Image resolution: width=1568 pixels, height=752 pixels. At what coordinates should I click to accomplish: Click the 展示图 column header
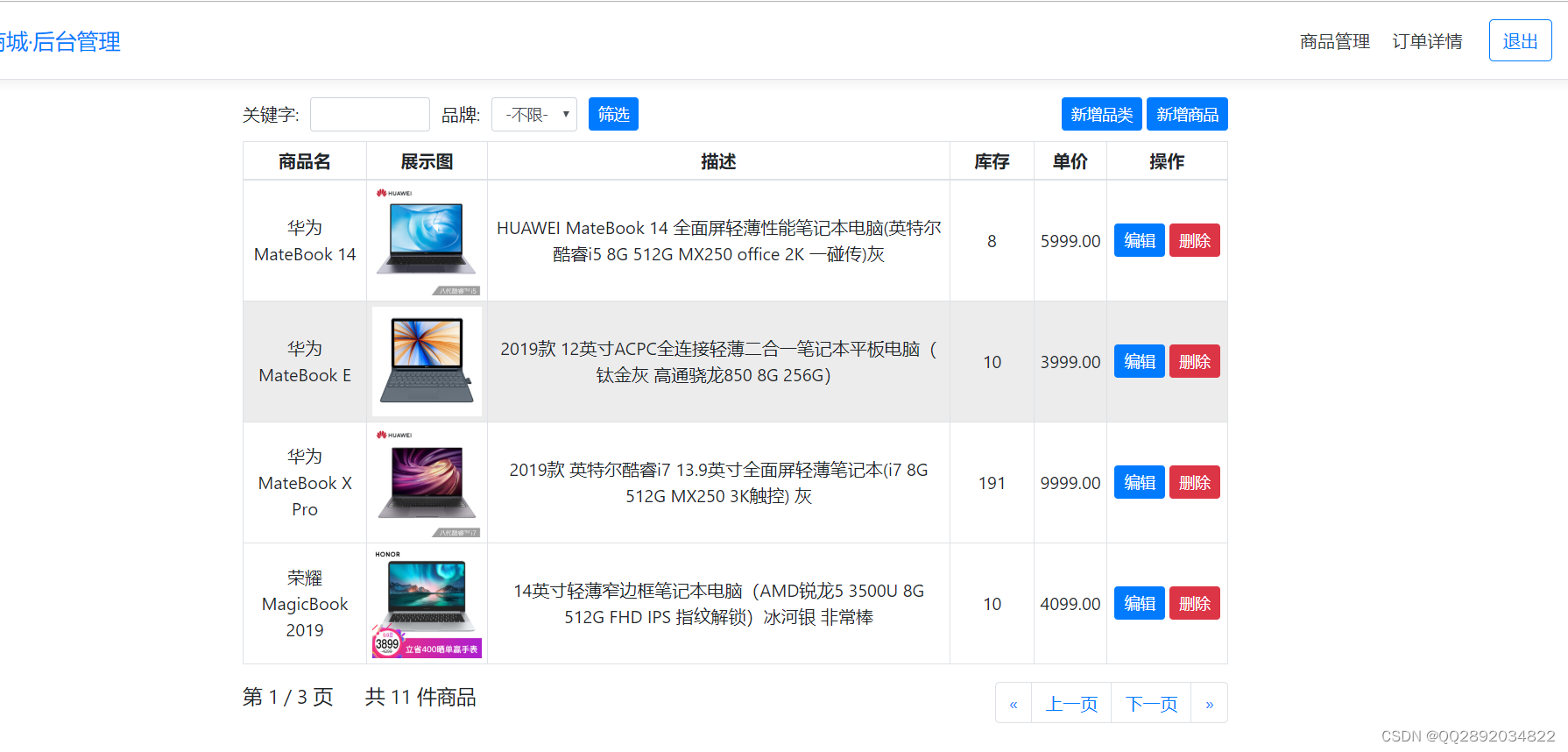[x=427, y=161]
